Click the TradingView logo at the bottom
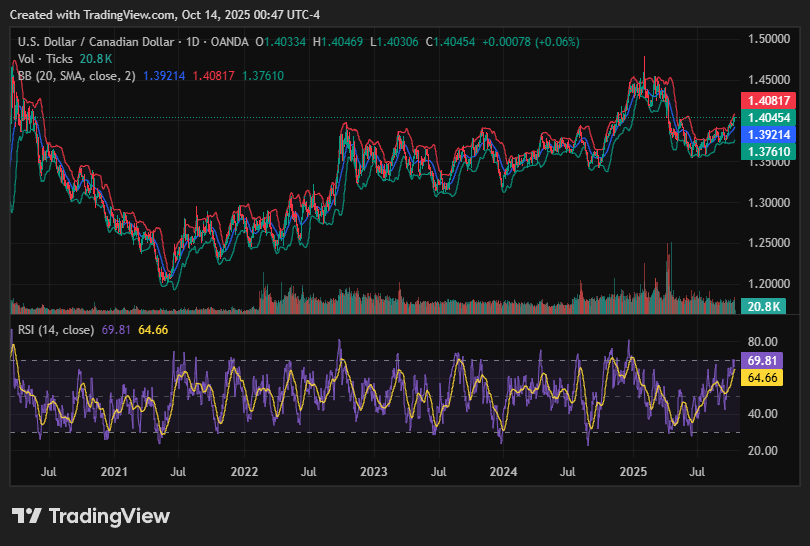Image resolution: width=810 pixels, height=546 pixels. click(x=91, y=516)
